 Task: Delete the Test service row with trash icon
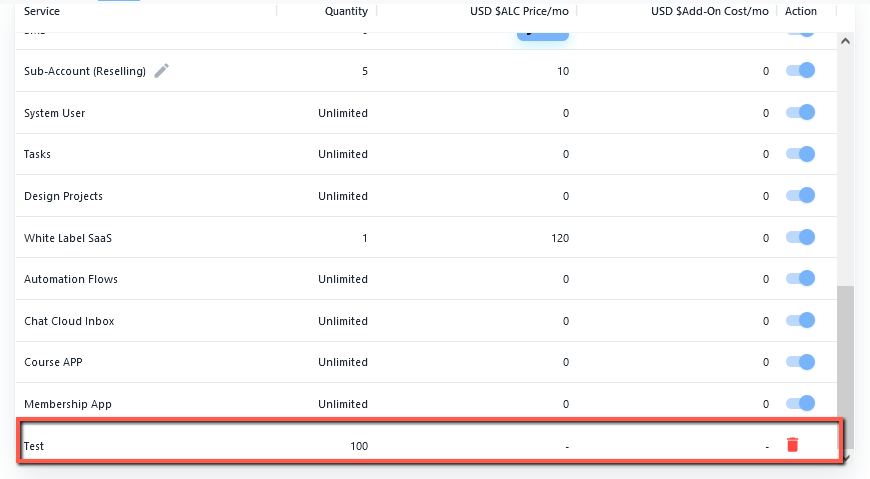coord(792,445)
